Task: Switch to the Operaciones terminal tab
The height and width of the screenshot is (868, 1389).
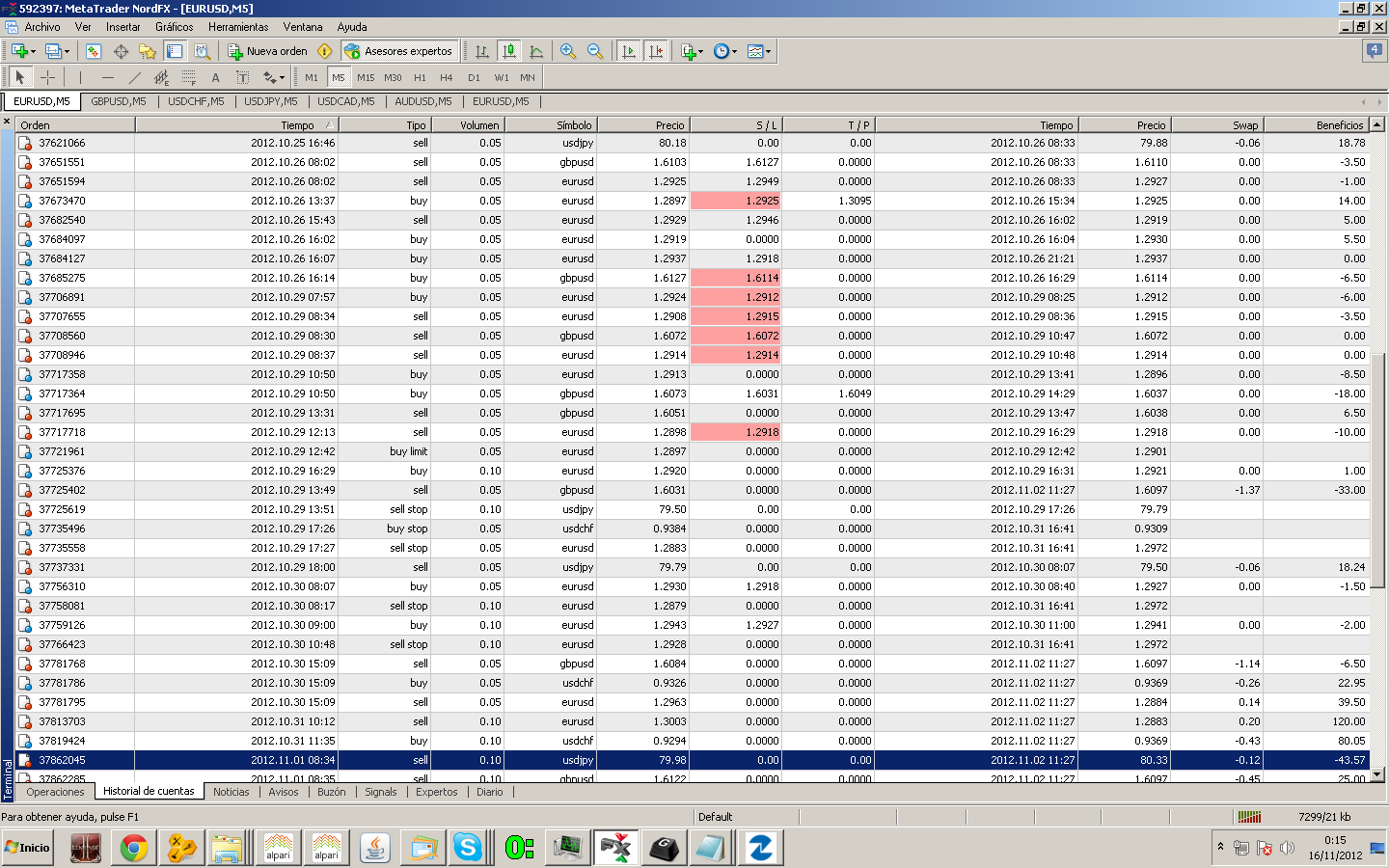Action: tap(55, 792)
